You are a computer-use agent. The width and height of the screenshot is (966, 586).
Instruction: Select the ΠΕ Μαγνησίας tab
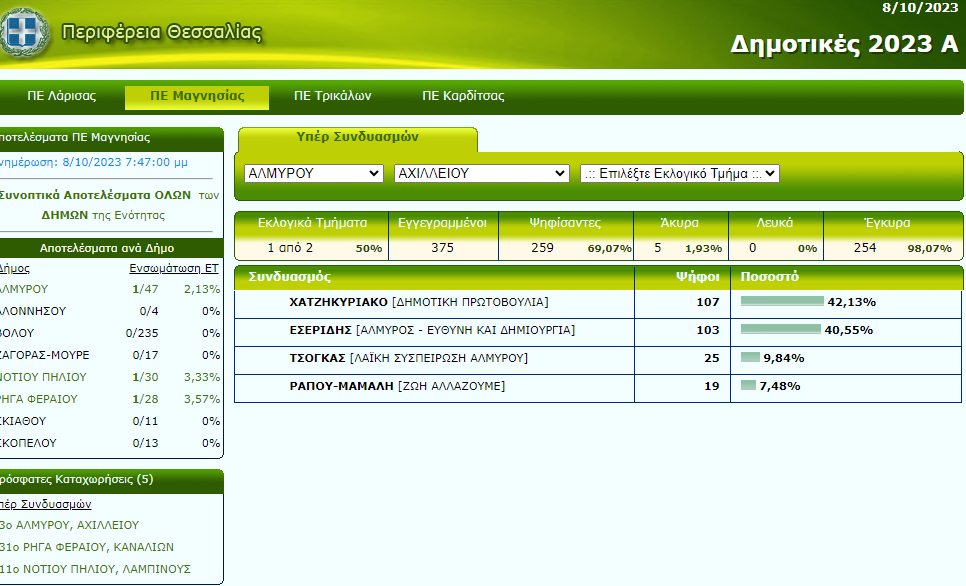coord(197,97)
